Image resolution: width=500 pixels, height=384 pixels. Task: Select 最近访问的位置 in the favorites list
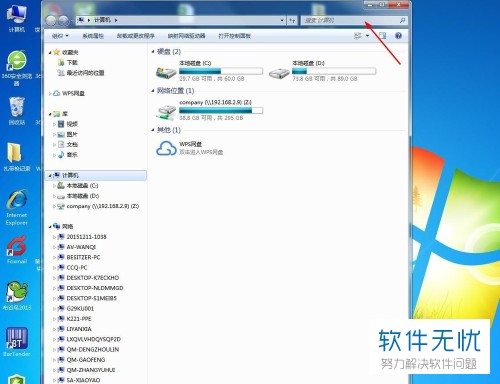coord(81,73)
